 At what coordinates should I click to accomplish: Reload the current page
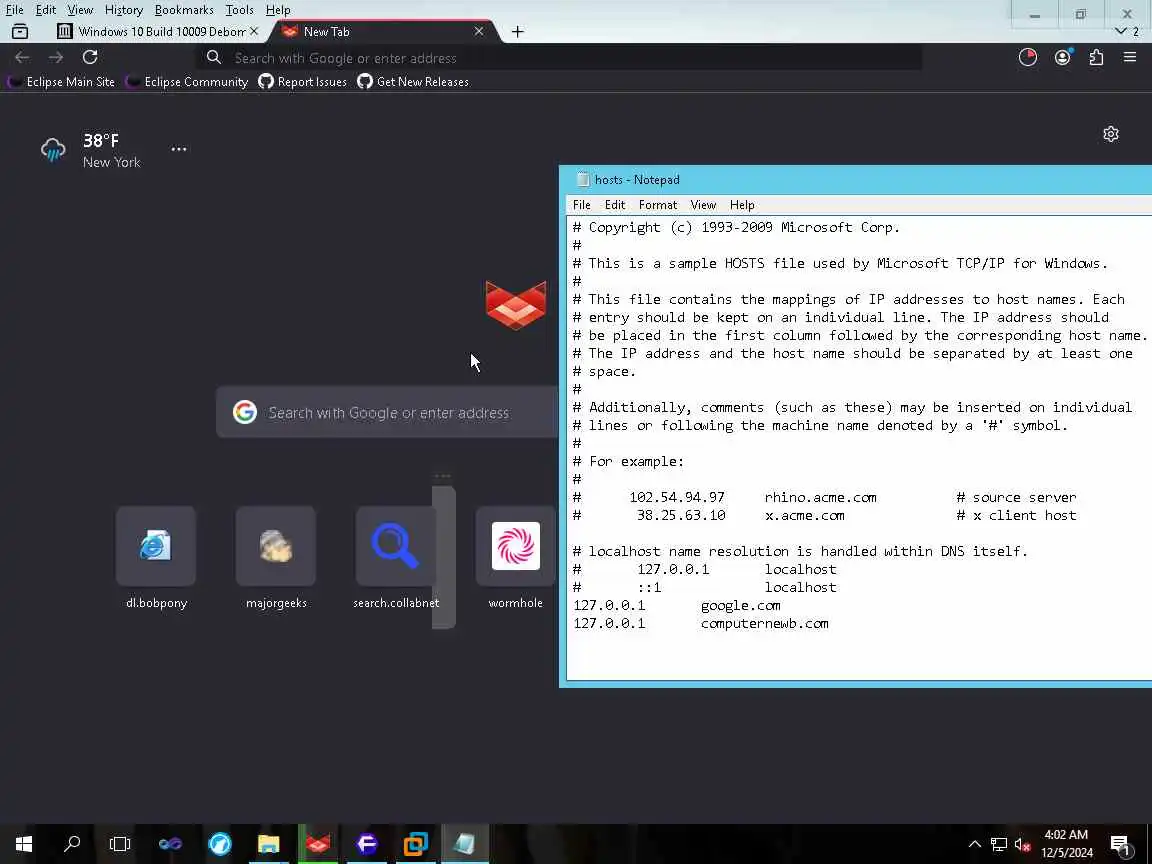tap(90, 57)
